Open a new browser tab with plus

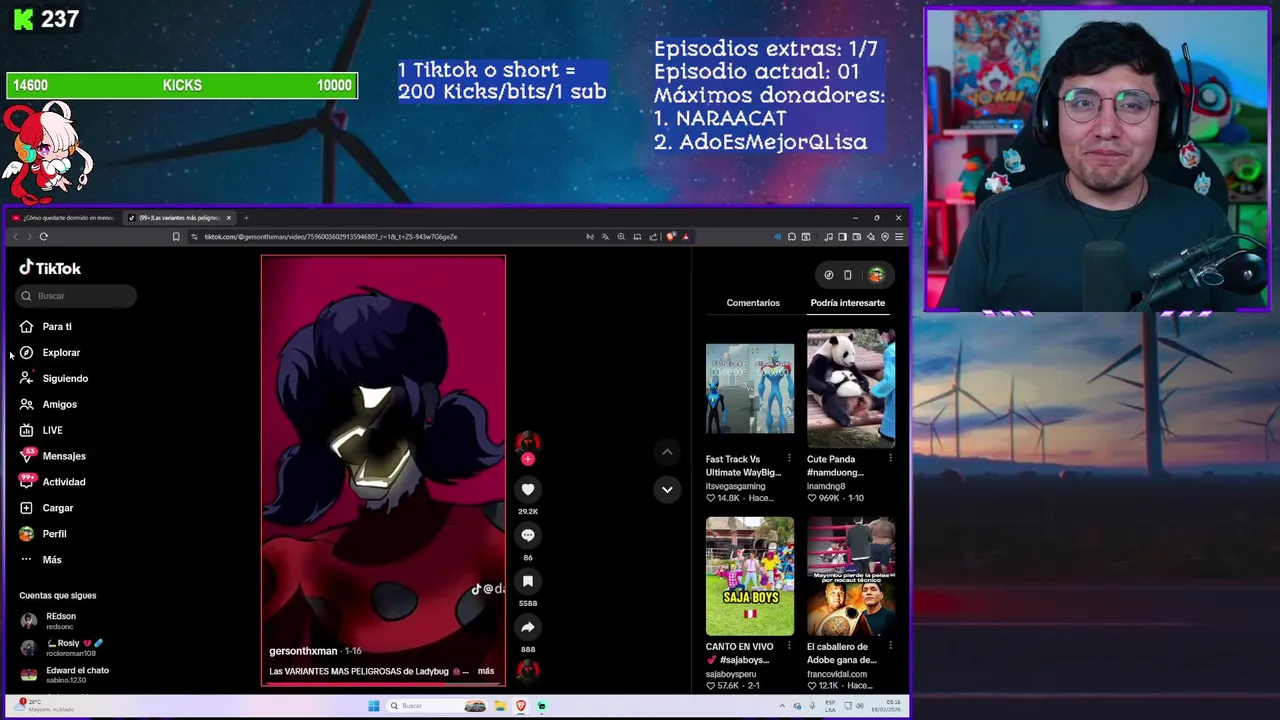point(246,218)
